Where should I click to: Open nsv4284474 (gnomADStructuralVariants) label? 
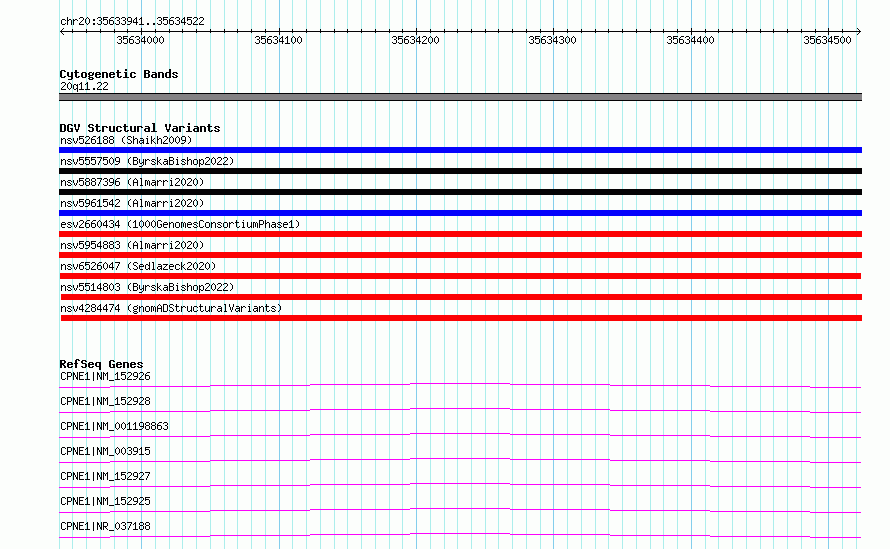pos(171,308)
